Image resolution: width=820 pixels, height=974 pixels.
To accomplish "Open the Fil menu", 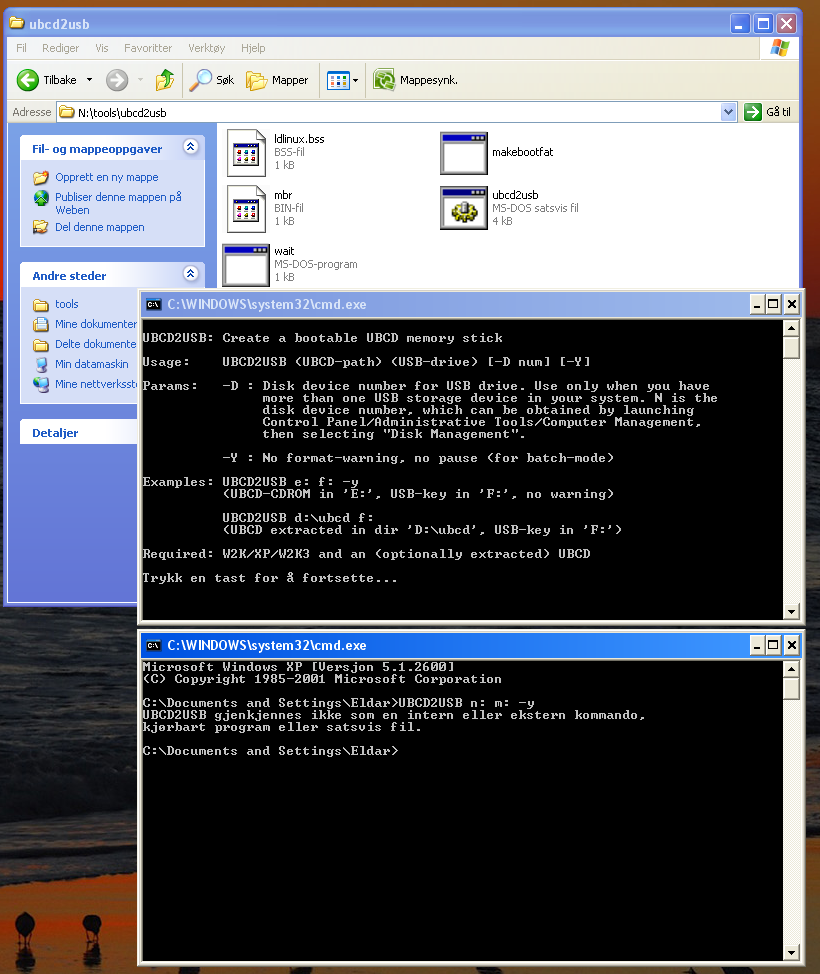I will [x=21, y=48].
